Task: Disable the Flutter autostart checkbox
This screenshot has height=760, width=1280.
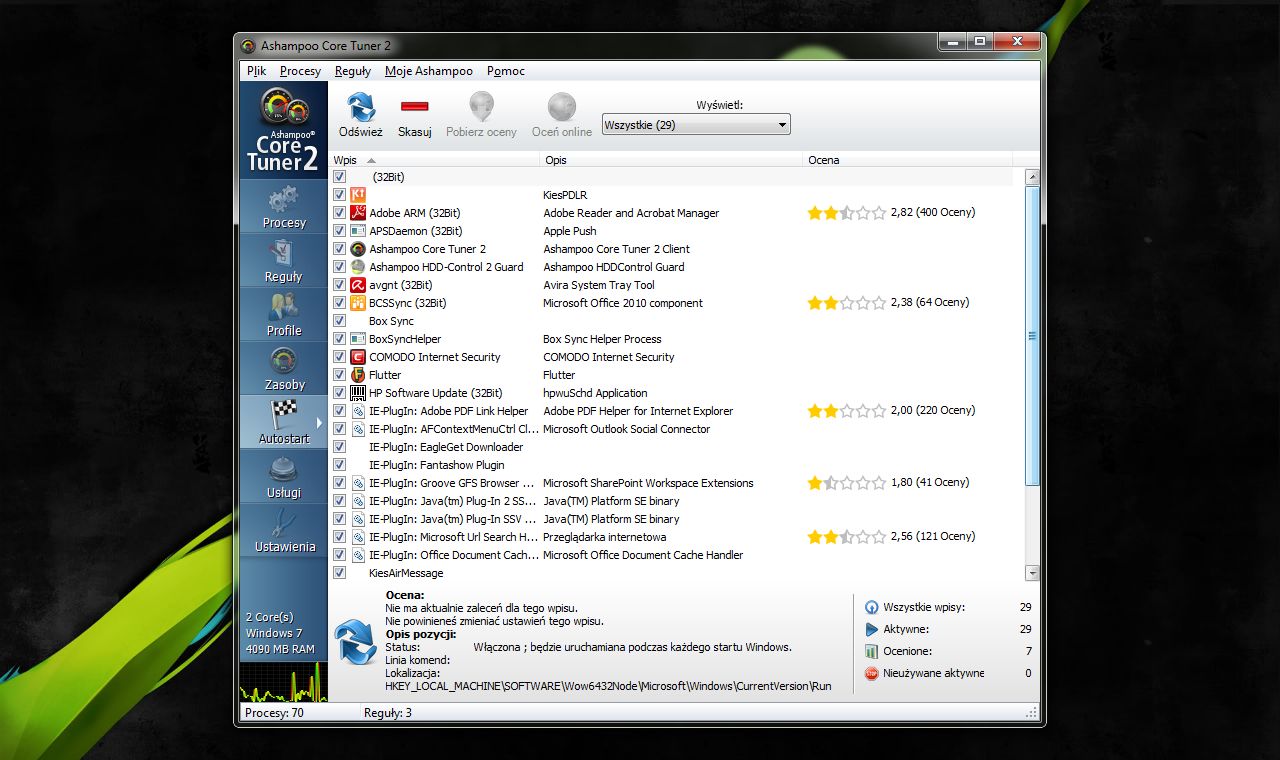Action: [x=340, y=375]
